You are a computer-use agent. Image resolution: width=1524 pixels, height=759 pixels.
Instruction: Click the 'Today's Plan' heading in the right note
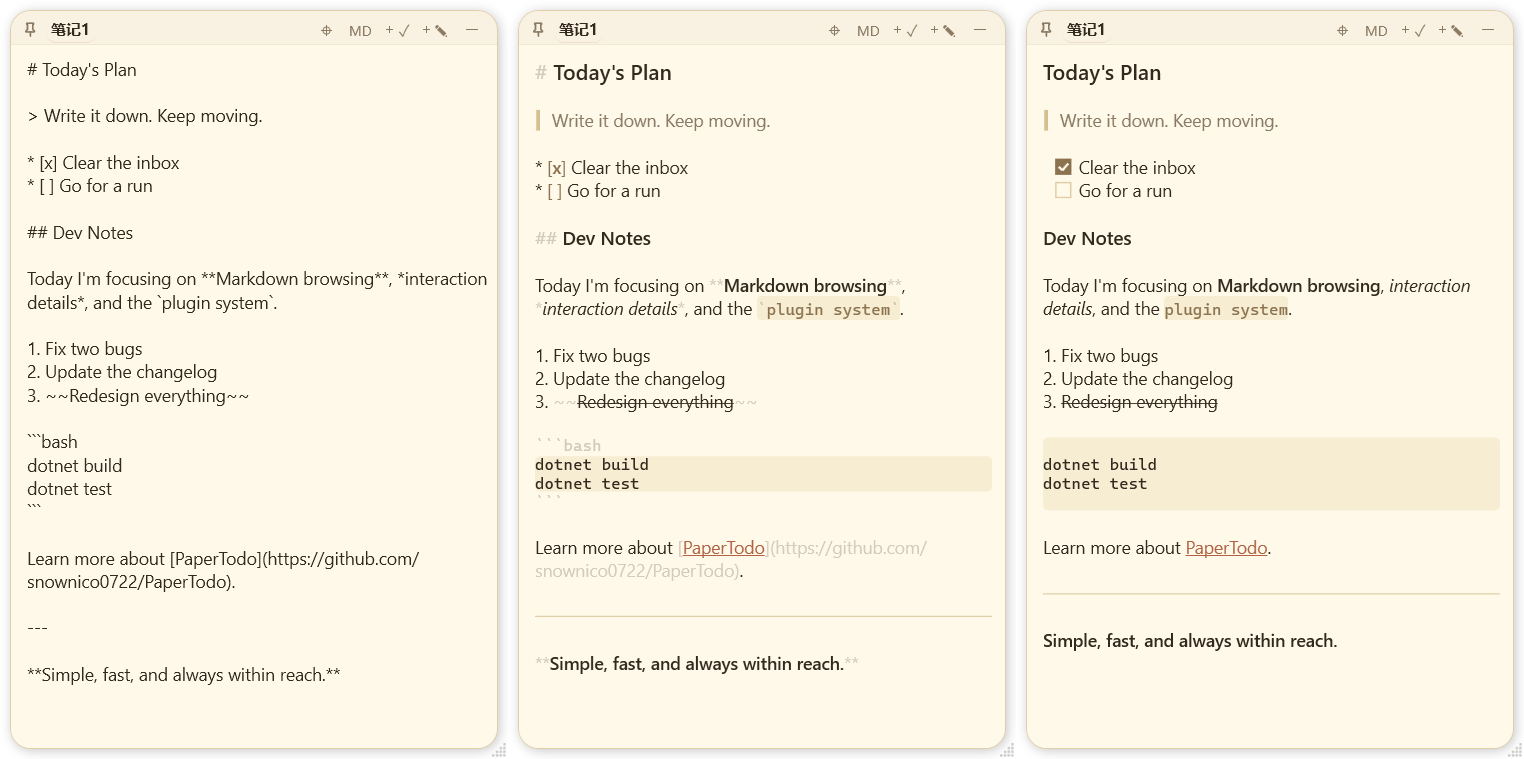[1102, 73]
